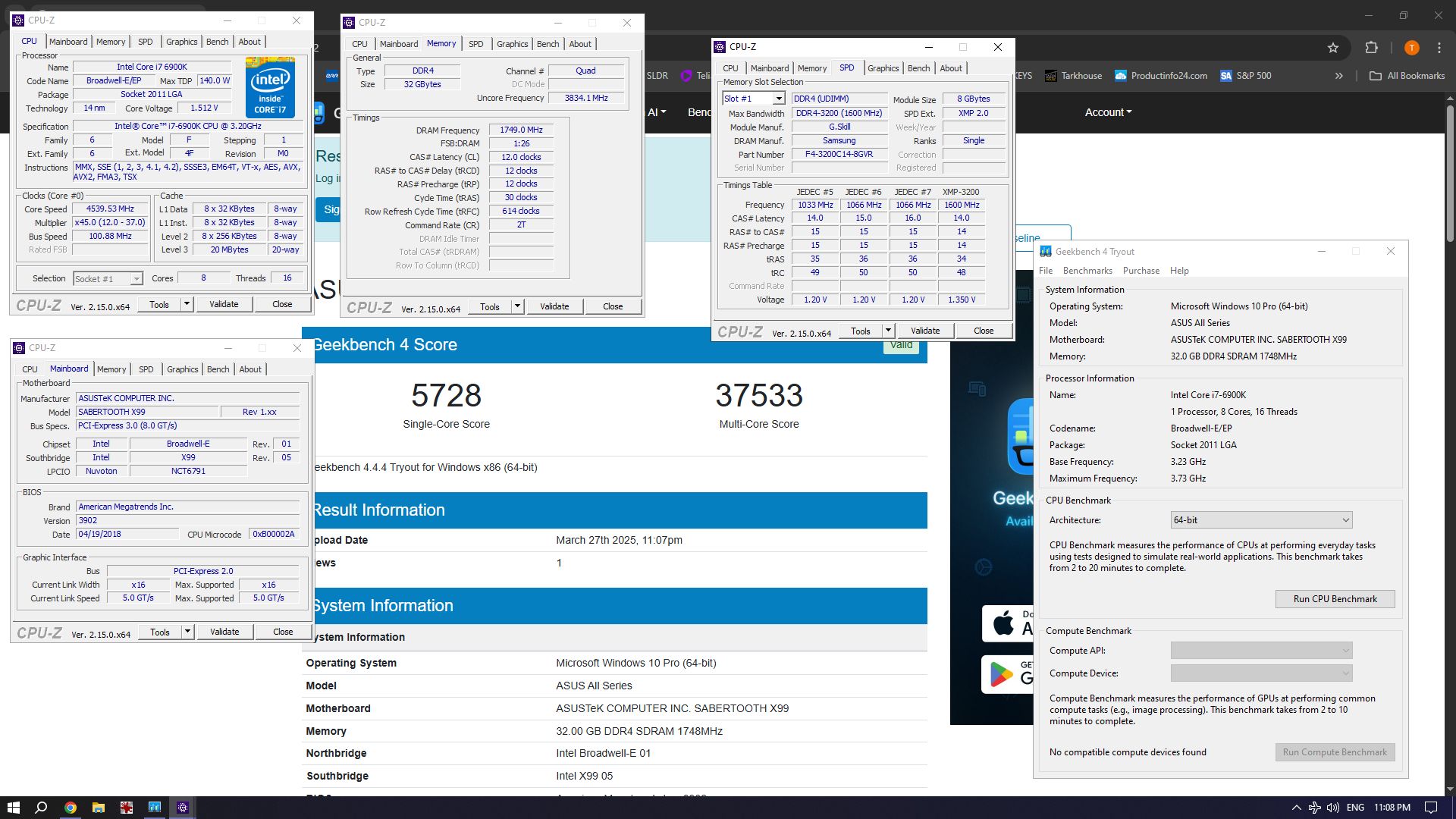Open Chrome's three-dot menu
This screenshot has height=819, width=1456.
tap(1439, 48)
